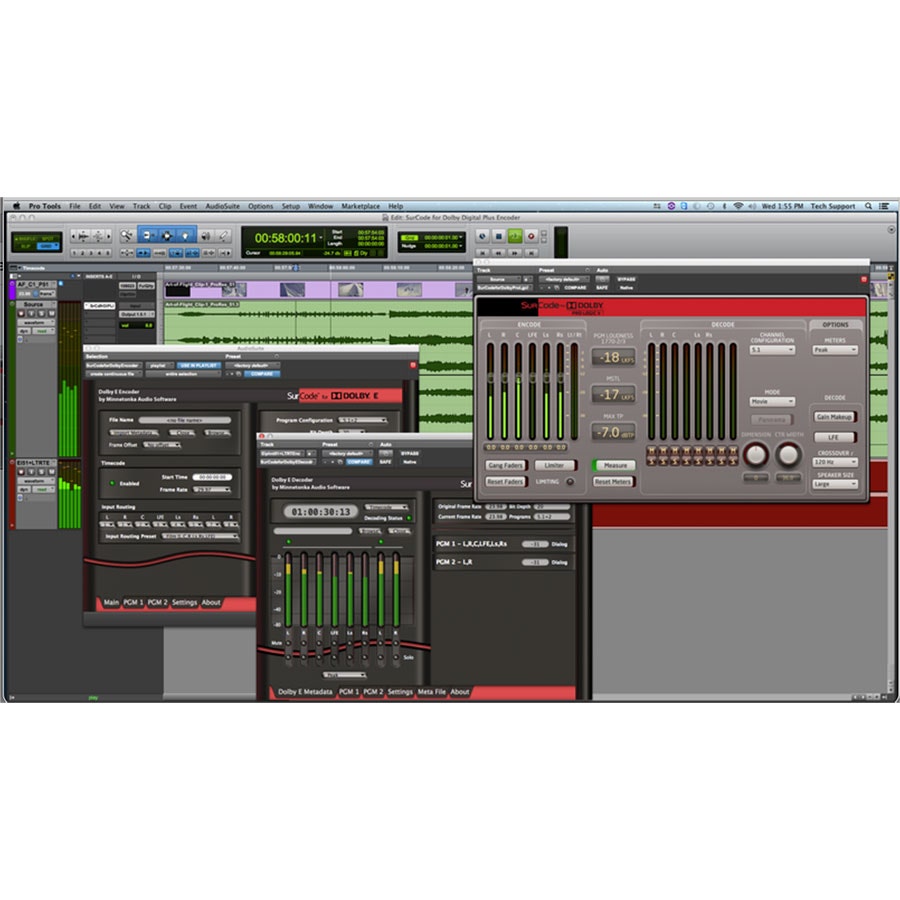Click the Start Time field in Dolby E Encoder
Image resolution: width=900 pixels, height=900 pixels.
click(x=212, y=477)
